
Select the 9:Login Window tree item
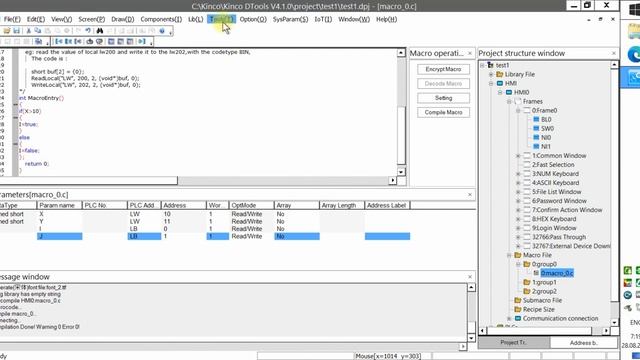554,228
